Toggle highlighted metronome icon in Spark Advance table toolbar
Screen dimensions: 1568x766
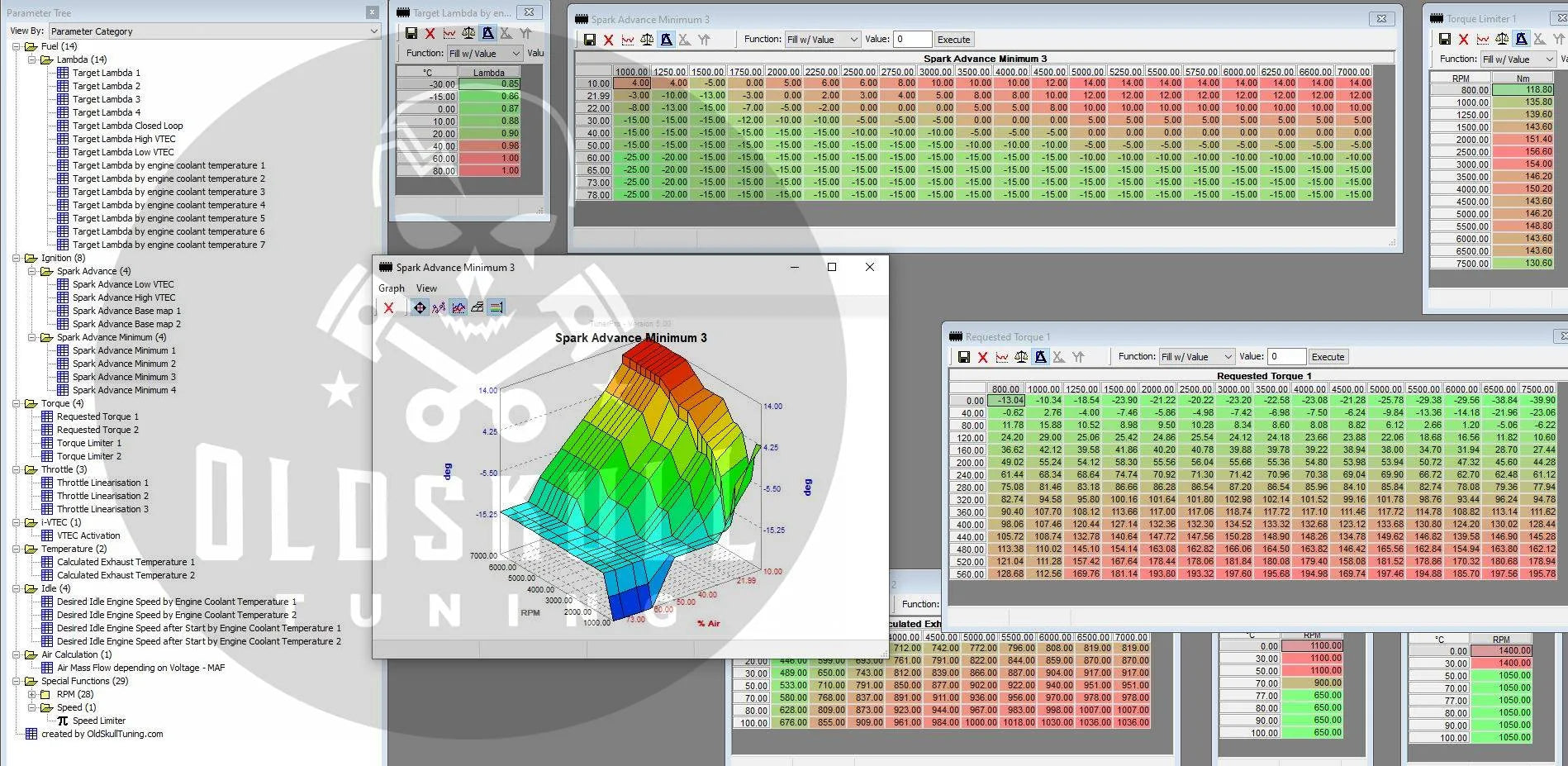(x=666, y=40)
